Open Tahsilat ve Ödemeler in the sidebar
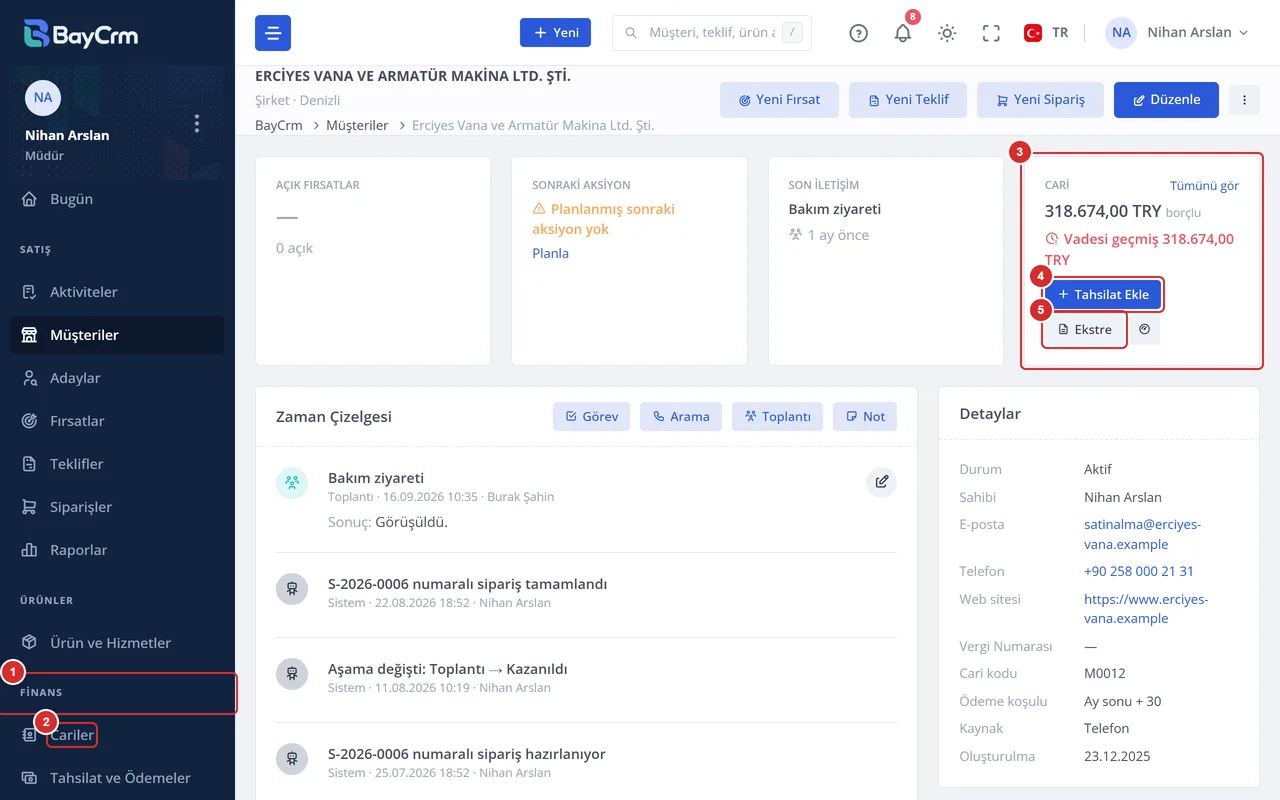Image resolution: width=1280 pixels, height=800 pixels. tap(117, 778)
